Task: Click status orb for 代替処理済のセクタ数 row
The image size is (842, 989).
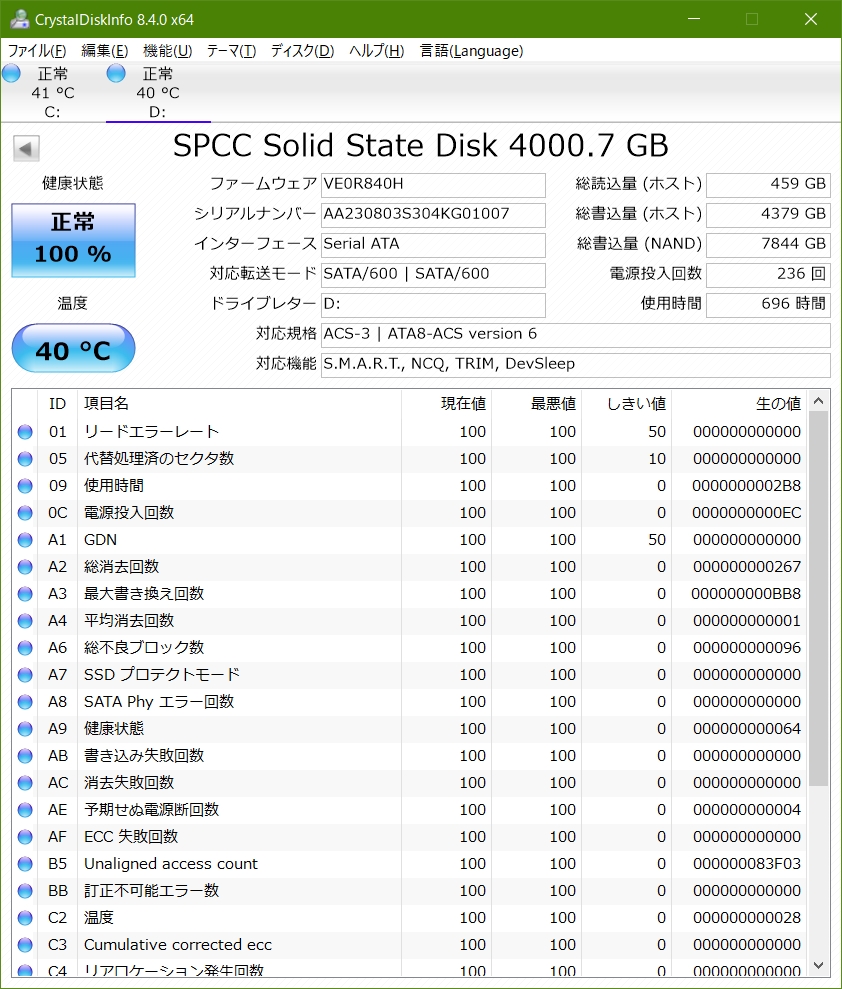Action: (25, 459)
